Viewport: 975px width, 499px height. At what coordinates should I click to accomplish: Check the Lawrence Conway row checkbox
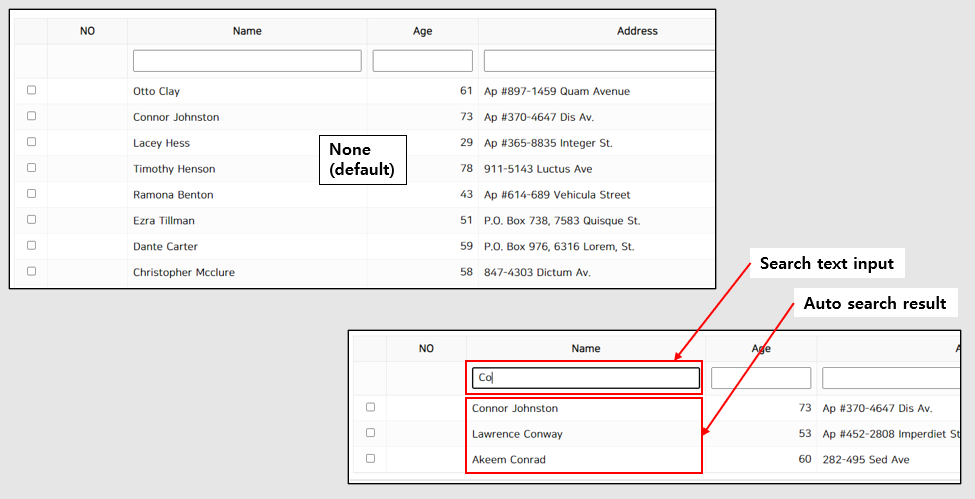(x=371, y=433)
